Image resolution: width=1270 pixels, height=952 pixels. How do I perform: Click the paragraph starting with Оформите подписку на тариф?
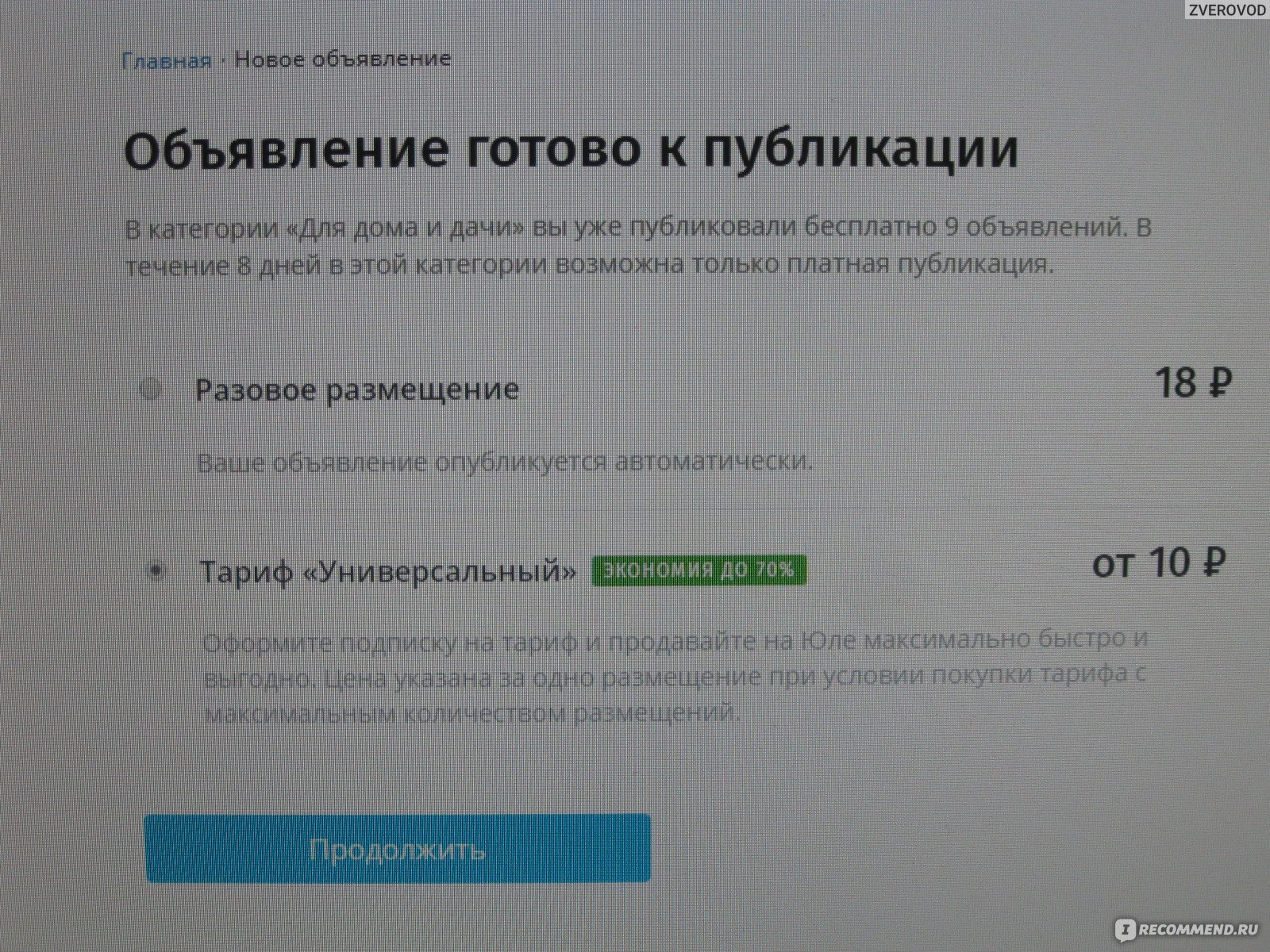click(x=676, y=677)
